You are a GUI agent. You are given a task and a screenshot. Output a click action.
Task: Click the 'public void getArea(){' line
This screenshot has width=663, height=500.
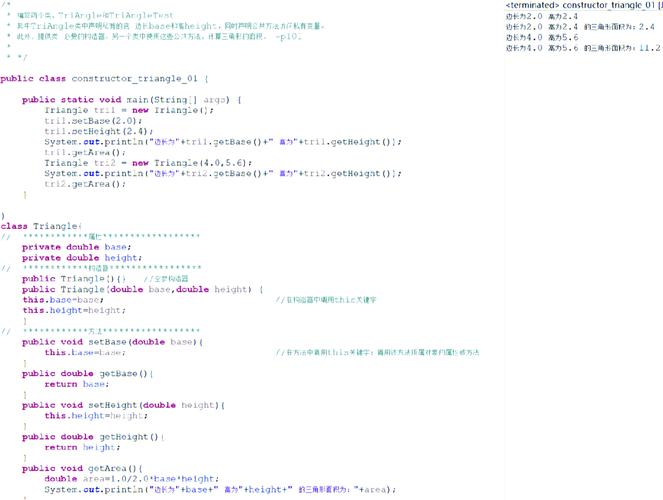(x=82, y=469)
